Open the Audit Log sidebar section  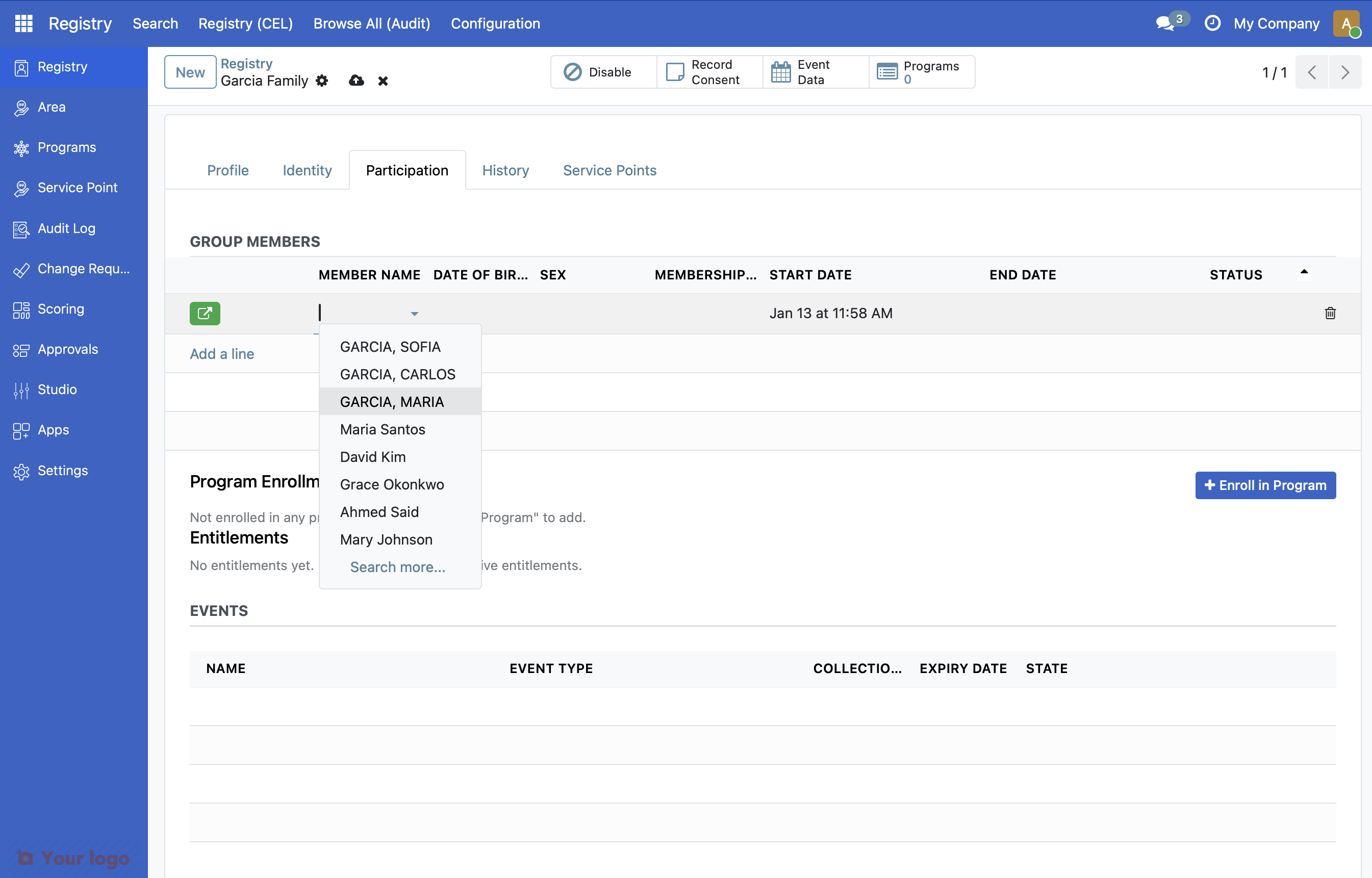pyautogui.click(x=66, y=228)
